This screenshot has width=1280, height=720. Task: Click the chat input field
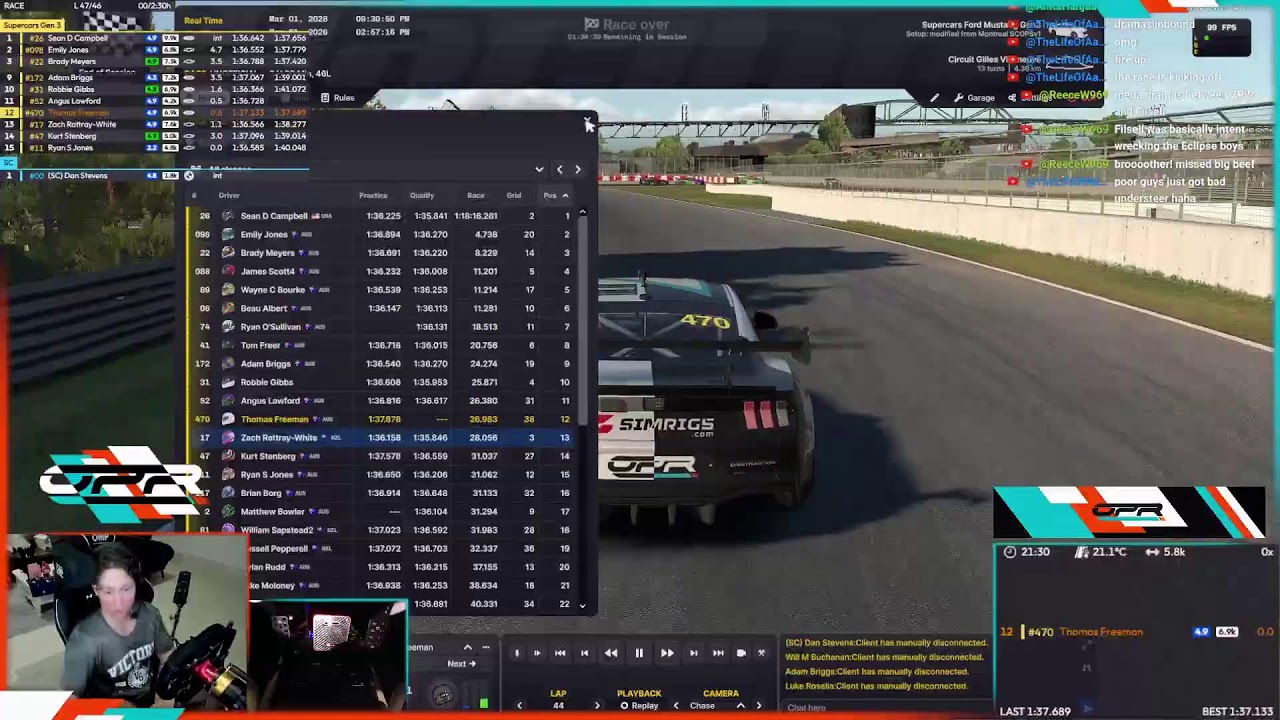click(885, 708)
